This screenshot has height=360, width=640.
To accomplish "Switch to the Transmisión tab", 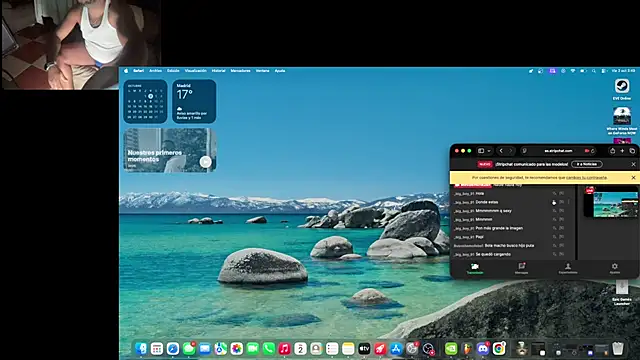I will 475,268.
